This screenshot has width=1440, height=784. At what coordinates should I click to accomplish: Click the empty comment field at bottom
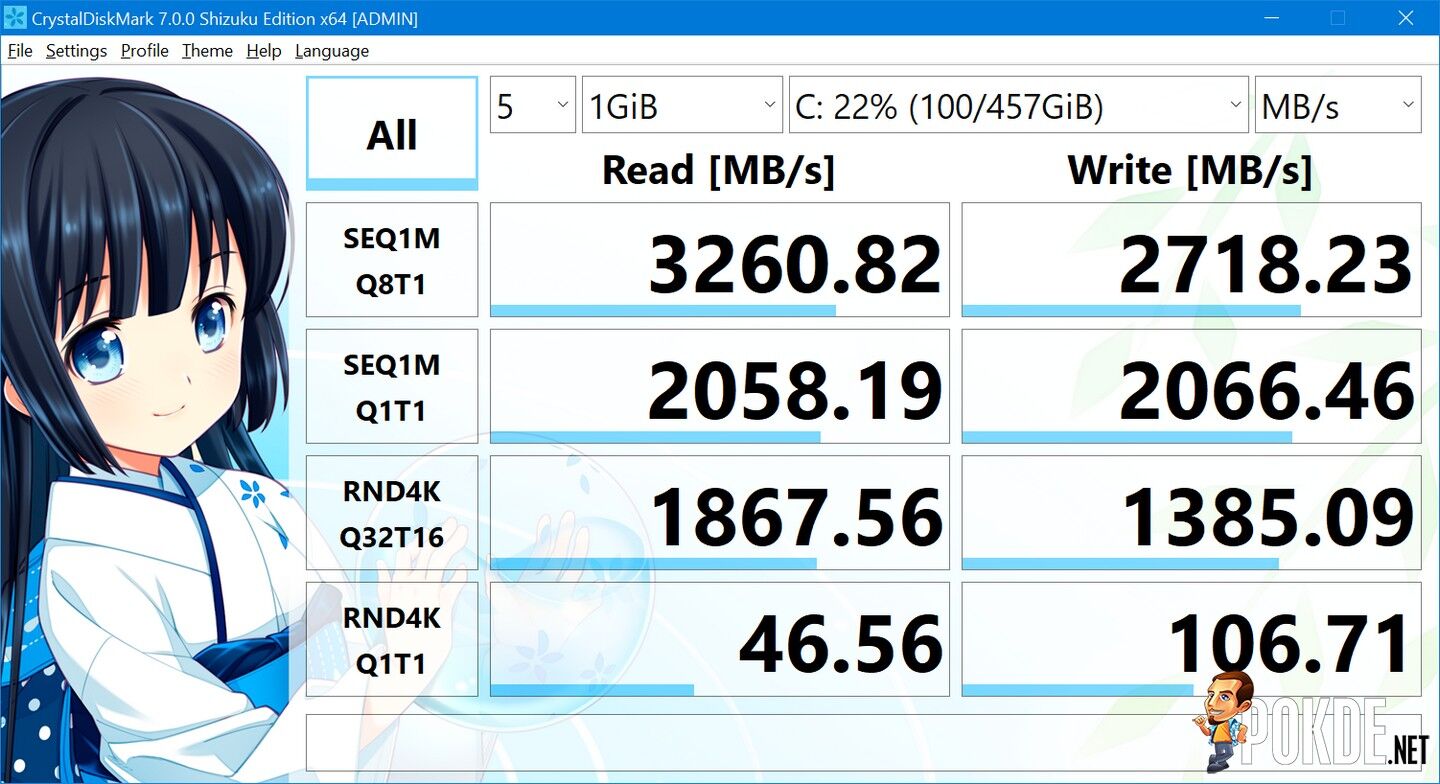point(863,743)
